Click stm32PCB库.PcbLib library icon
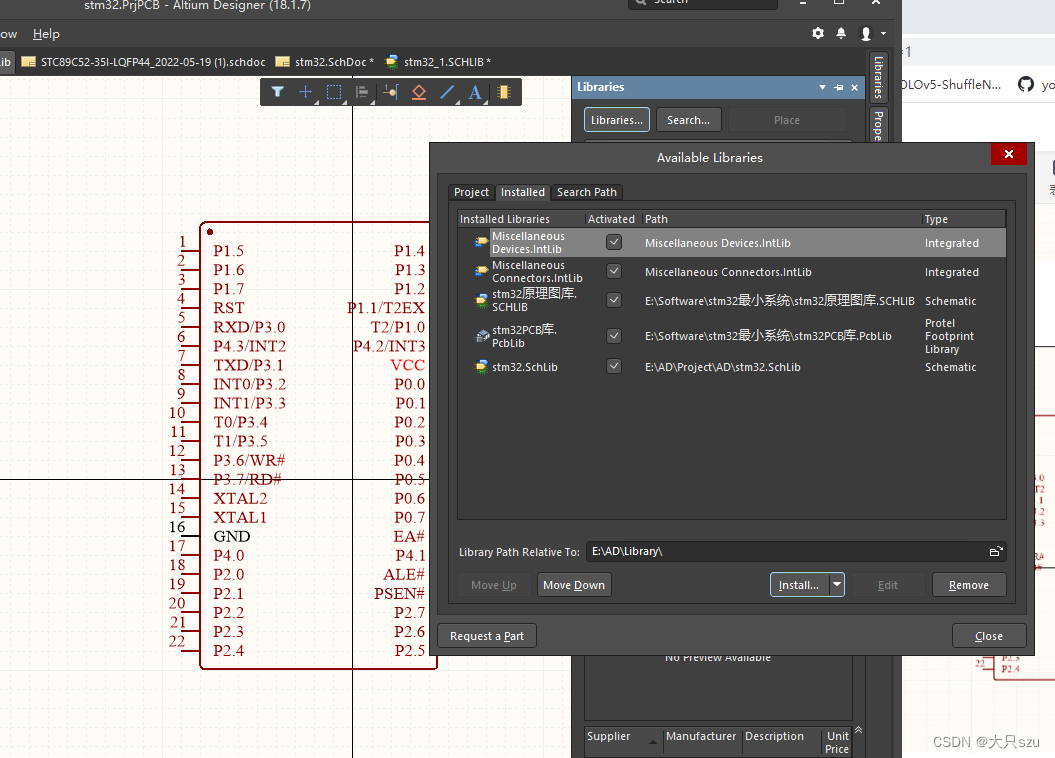The image size is (1055, 758). click(x=482, y=336)
